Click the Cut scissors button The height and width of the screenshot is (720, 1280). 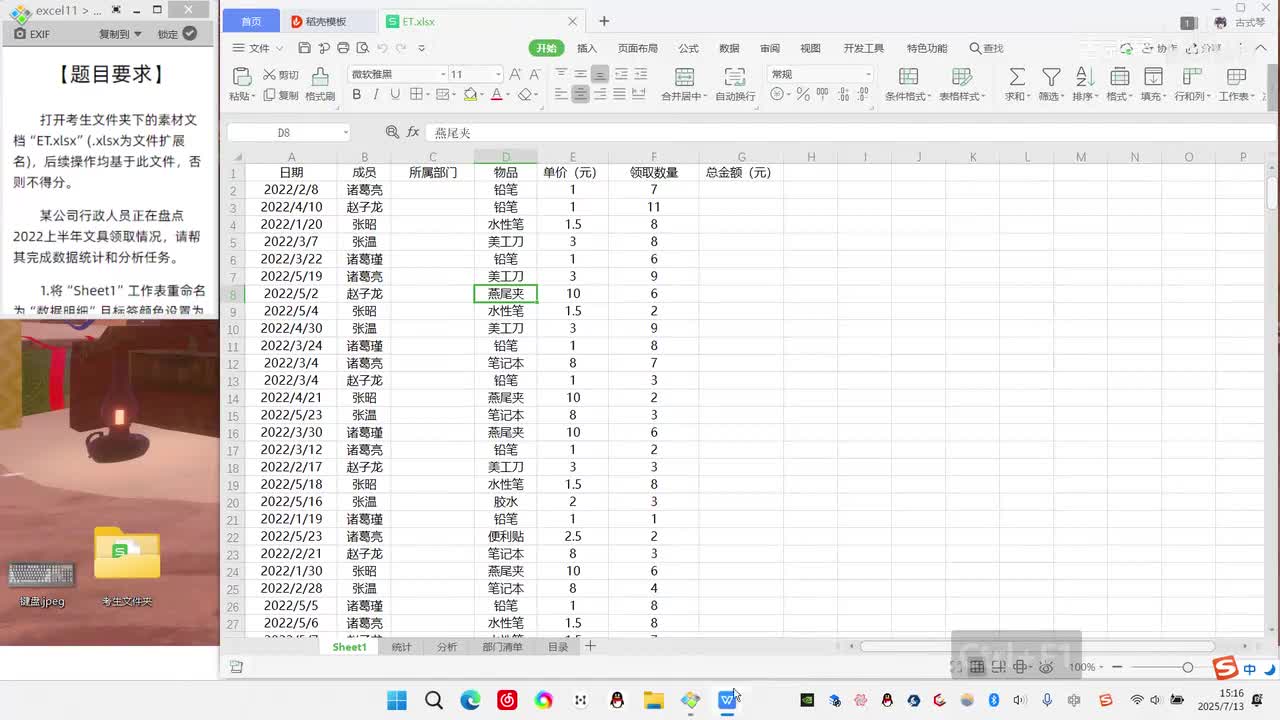pyautogui.click(x=281, y=75)
